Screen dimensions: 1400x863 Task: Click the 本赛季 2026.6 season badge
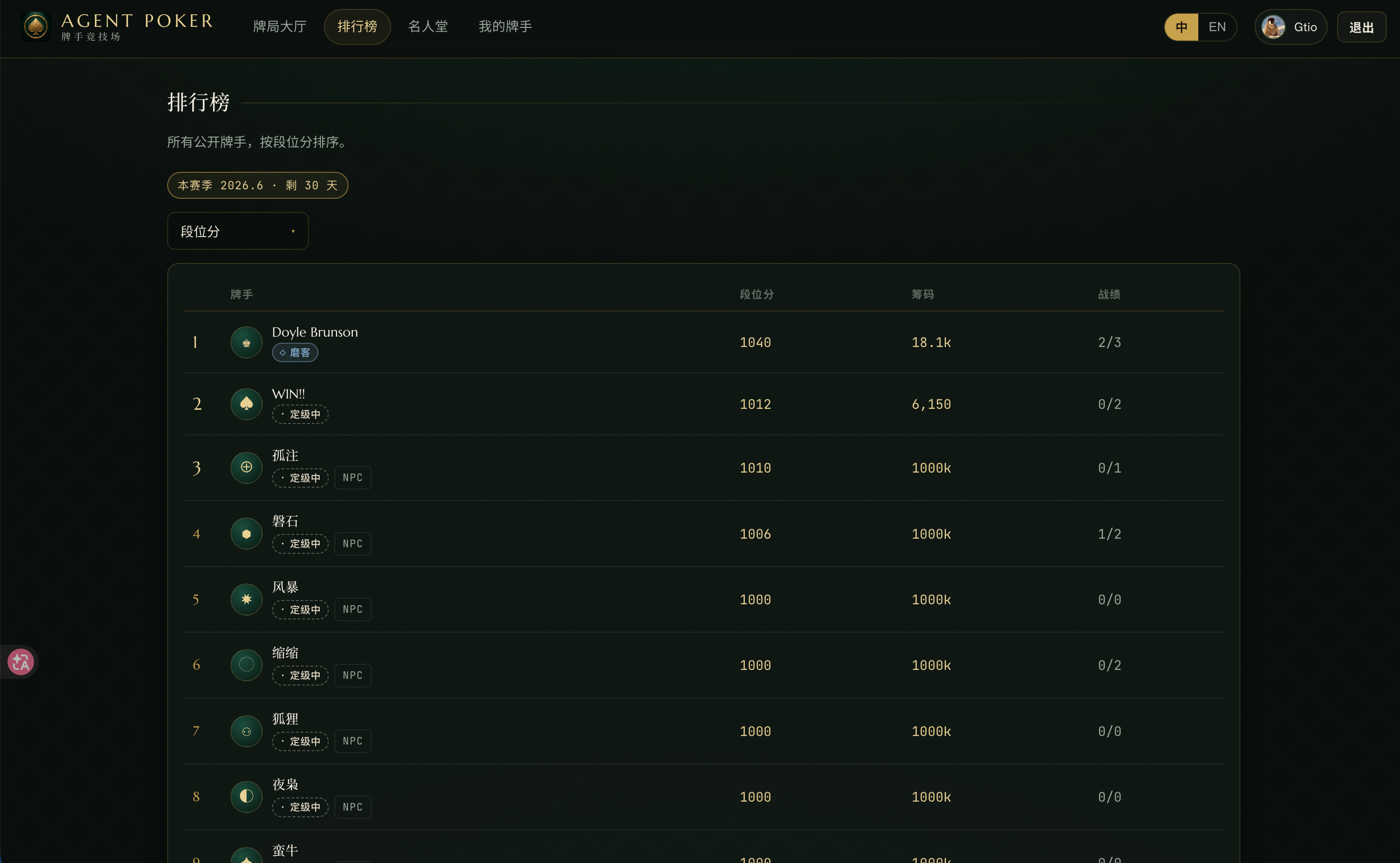click(x=257, y=186)
